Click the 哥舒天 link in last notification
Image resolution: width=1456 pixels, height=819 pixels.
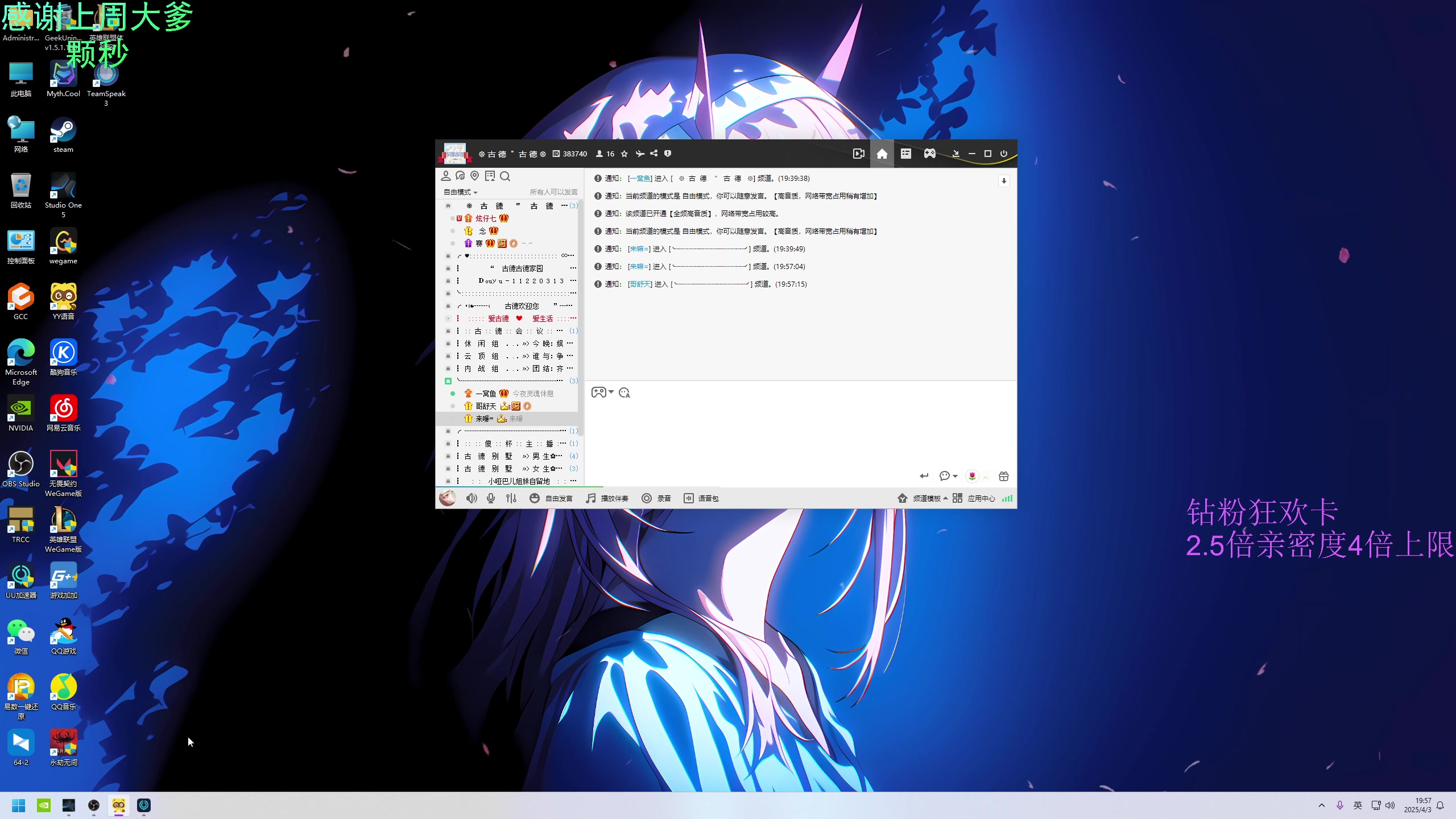coord(640,284)
